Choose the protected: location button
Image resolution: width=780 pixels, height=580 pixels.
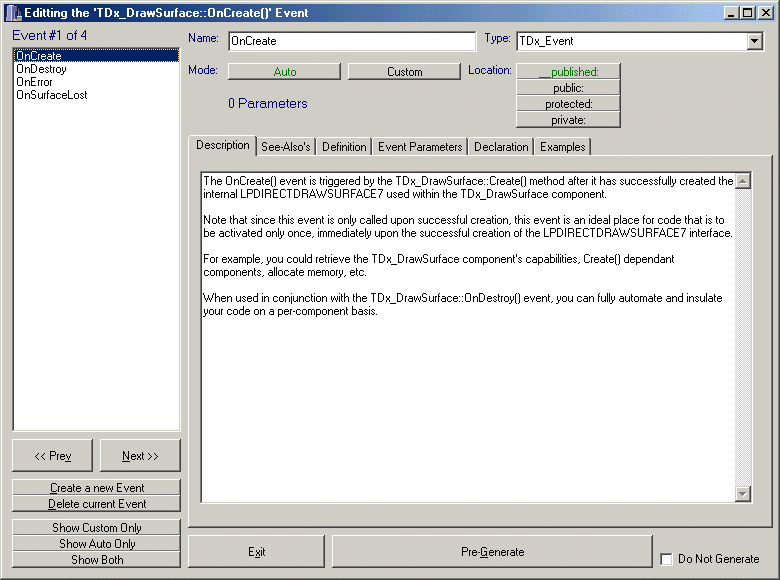pos(568,104)
